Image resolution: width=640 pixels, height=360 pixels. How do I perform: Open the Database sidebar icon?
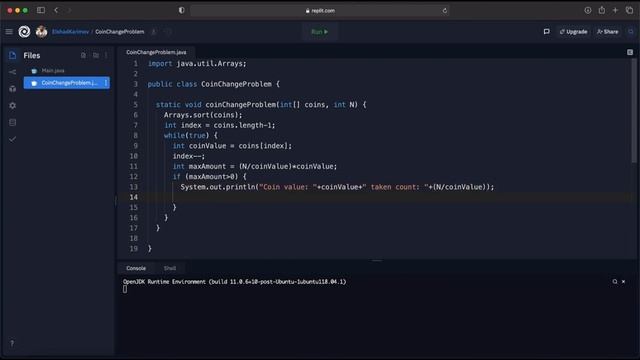[x=13, y=122]
